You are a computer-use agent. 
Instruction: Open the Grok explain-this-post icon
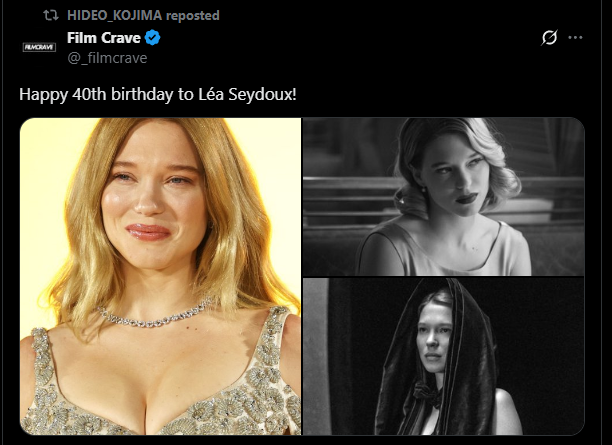549,38
